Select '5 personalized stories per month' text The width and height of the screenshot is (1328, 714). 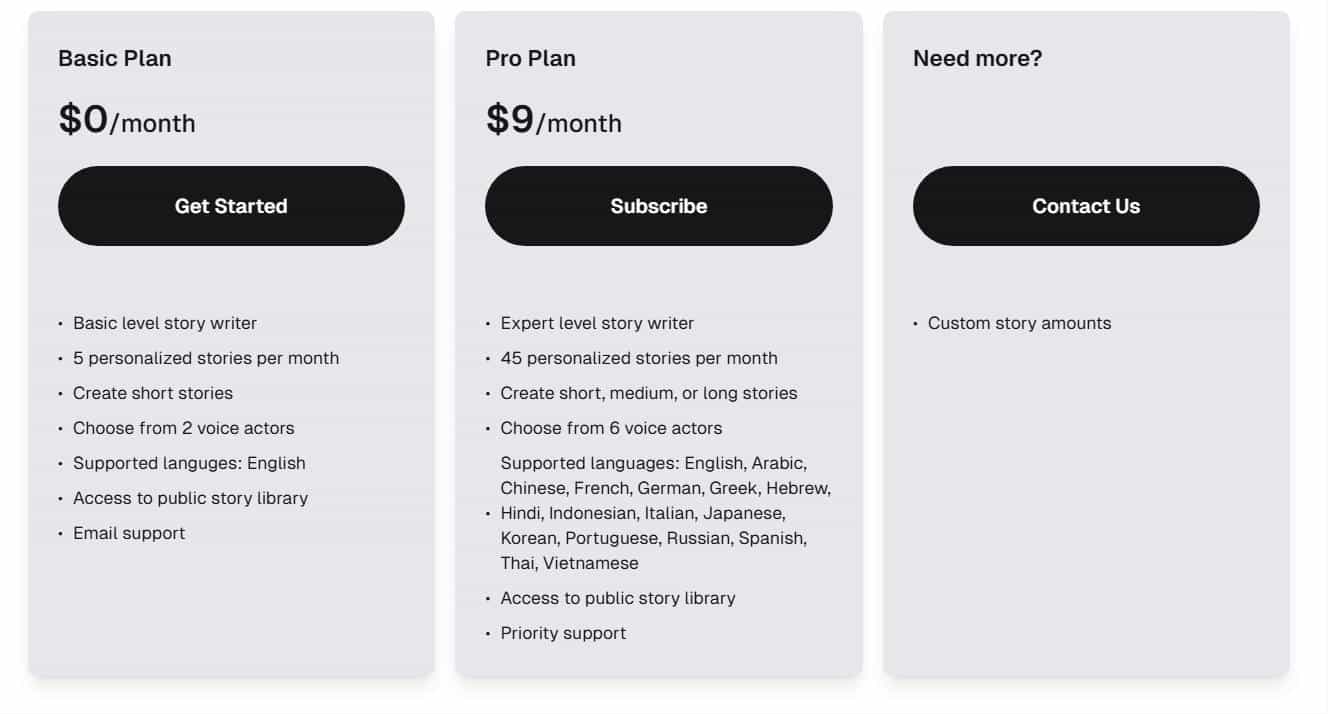point(206,358)
